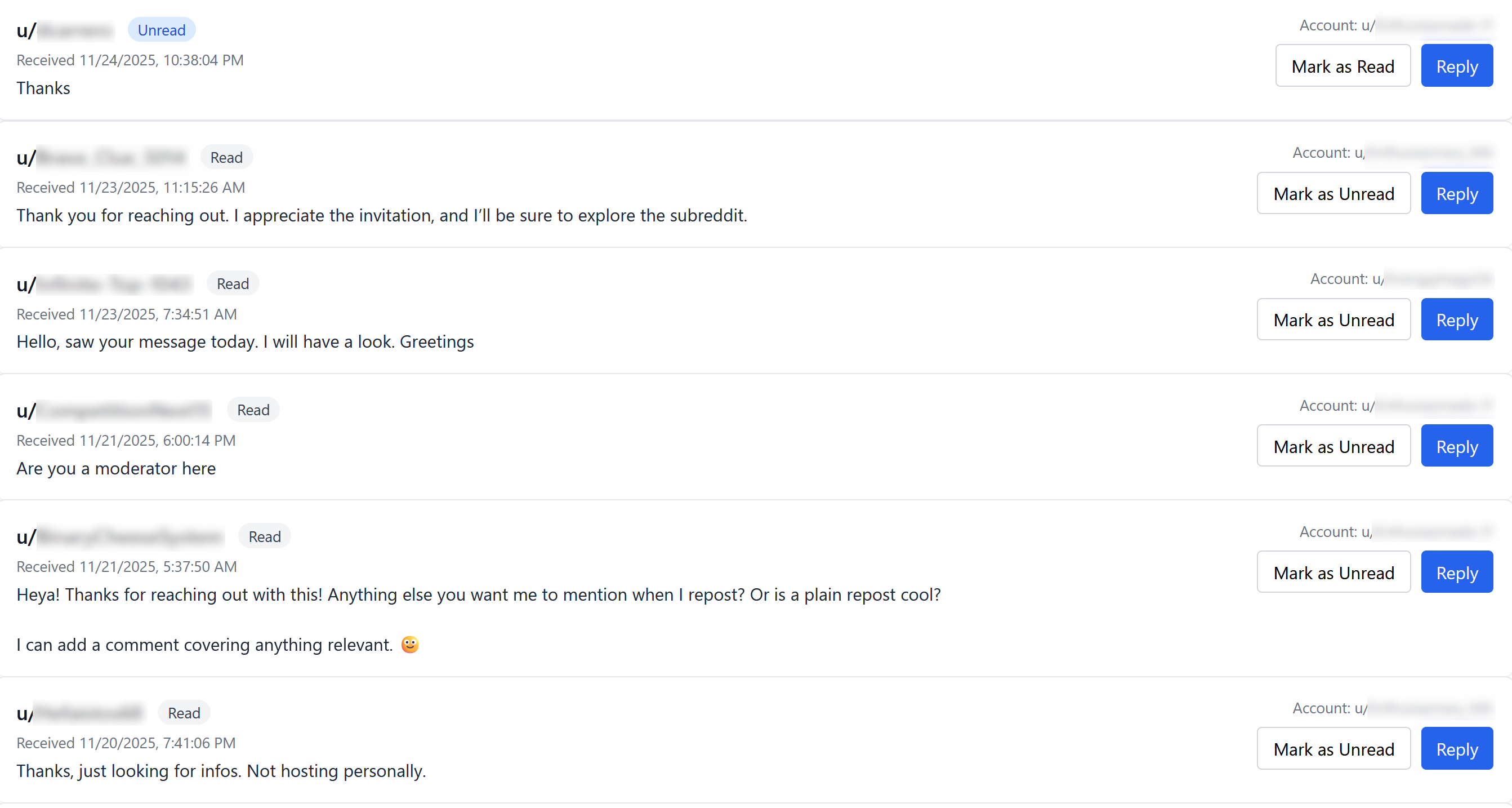Reply to the message asking about reposting
Viewport: 1512px width, 808px height.
(1456, 572)
